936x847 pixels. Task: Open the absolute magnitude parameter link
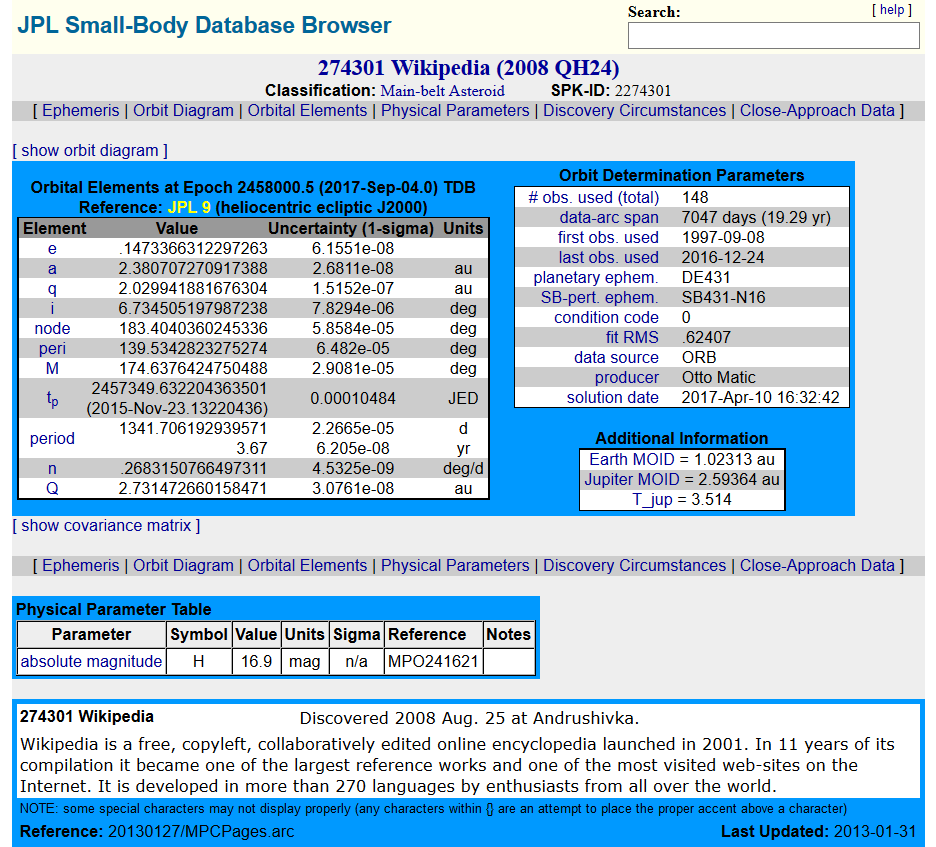pyautogui.click(x=91, y=661)
